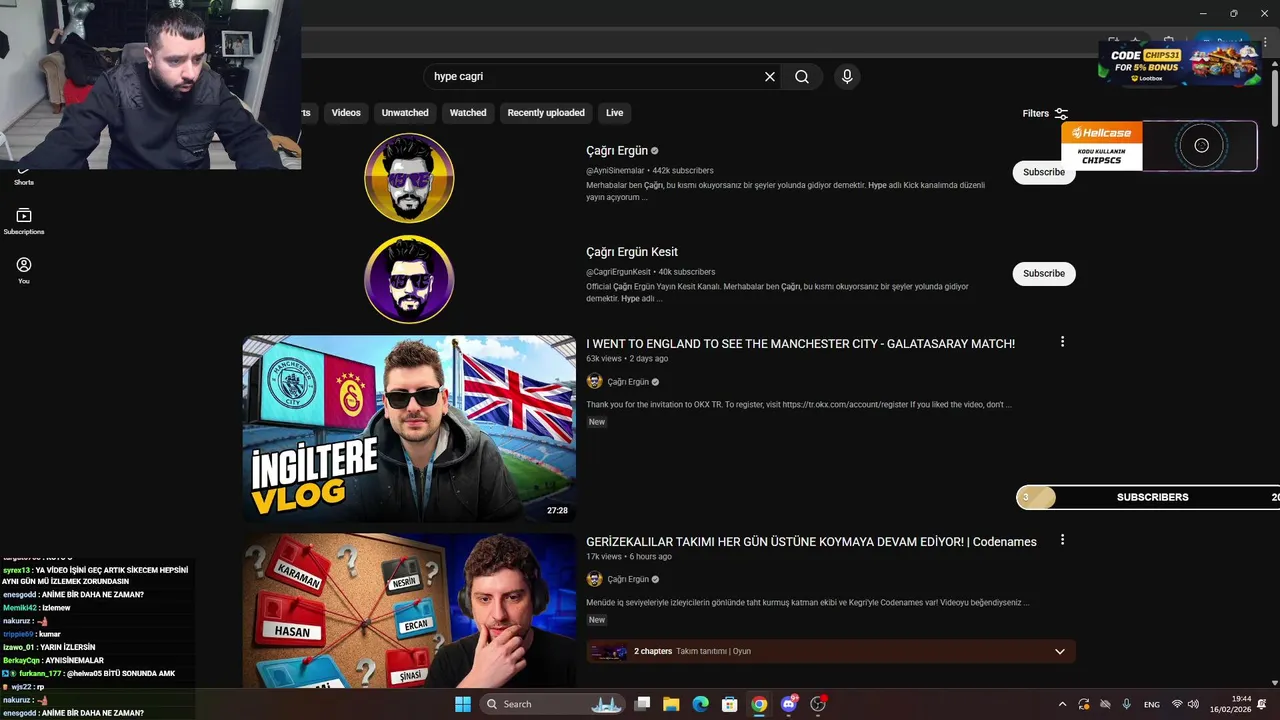
Task: Click the '@AyniSinemalar • 442k subscribers' text
Action: coord(650,171)
